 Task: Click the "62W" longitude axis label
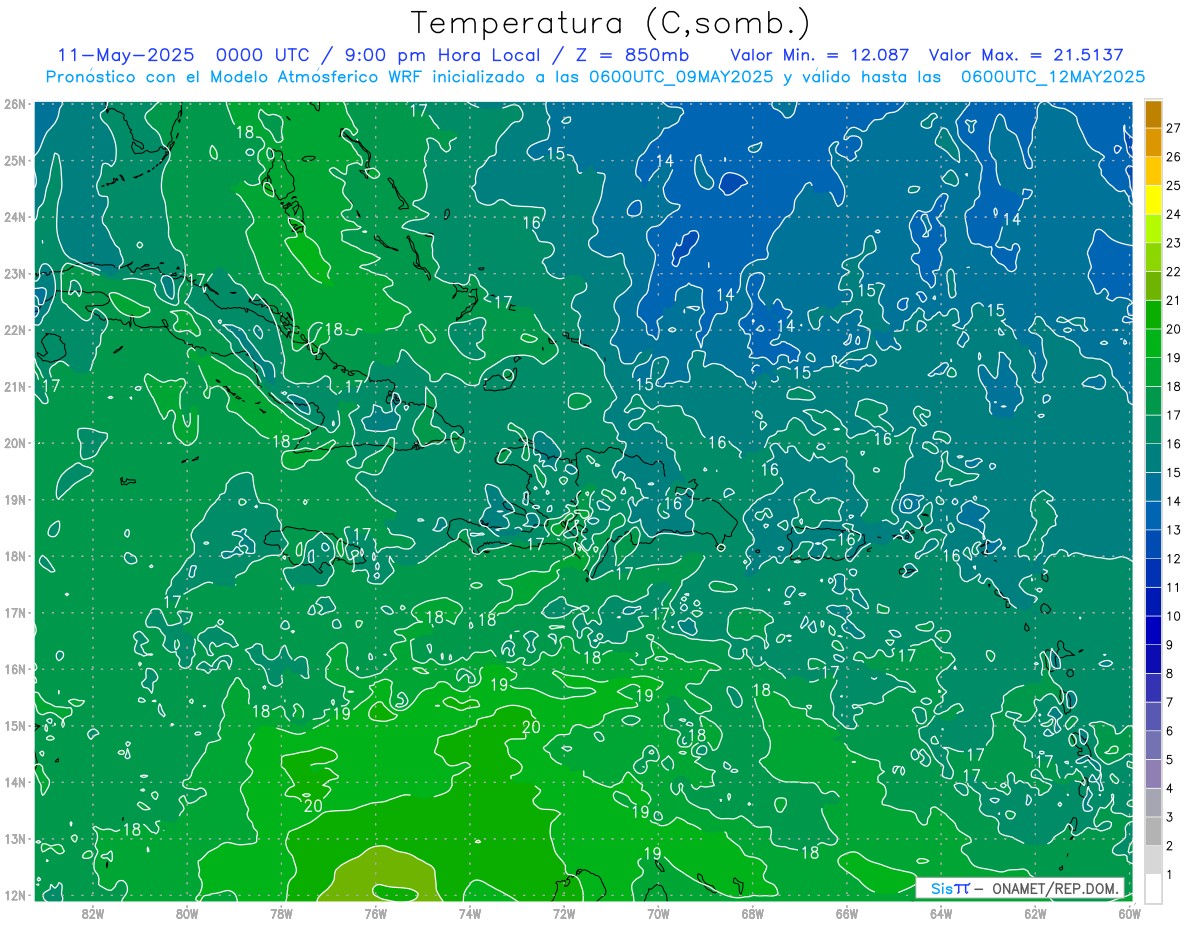(x=1035, y=913)
